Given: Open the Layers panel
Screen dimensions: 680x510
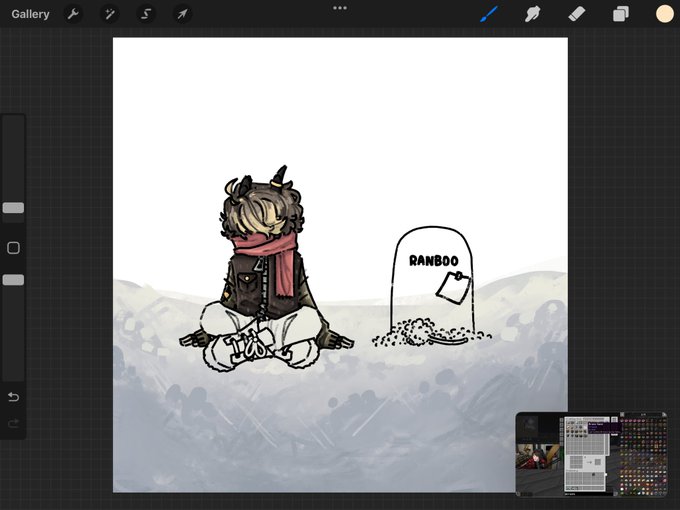Looking at the screenshot, I should [x=621, y=14].
